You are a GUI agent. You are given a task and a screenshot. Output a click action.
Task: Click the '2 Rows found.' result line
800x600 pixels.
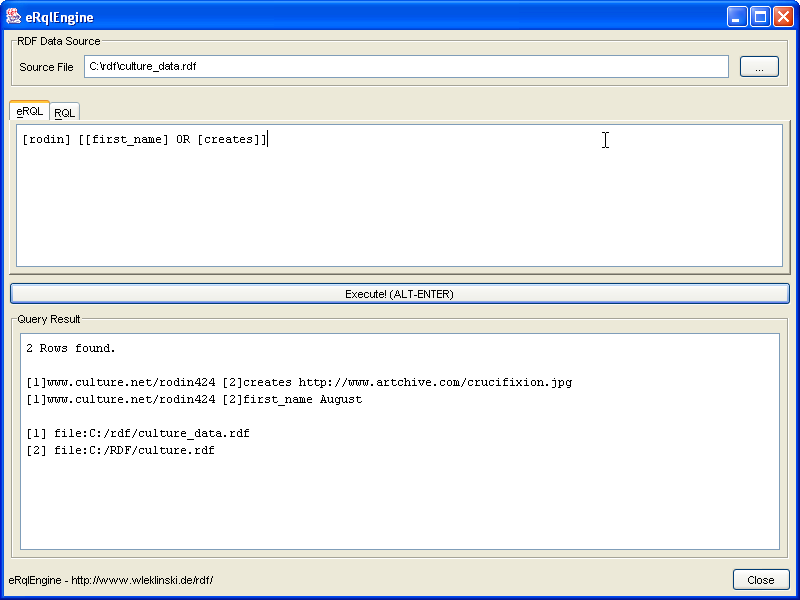pos(71,349)
